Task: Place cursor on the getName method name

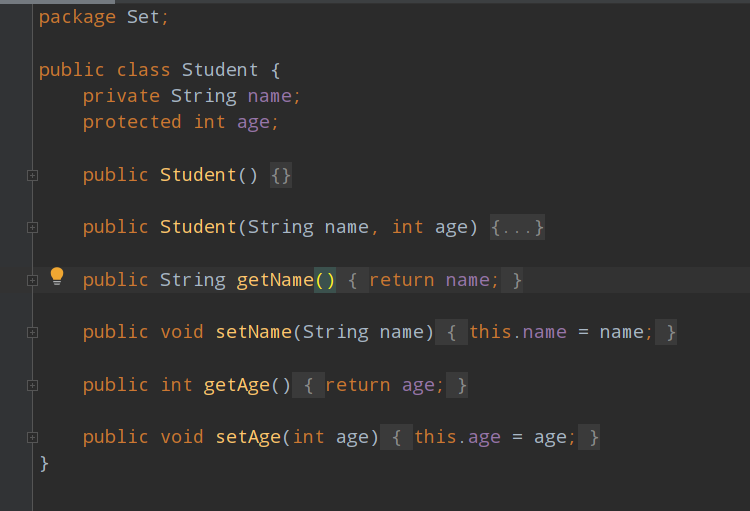Action: coord(275,280)
